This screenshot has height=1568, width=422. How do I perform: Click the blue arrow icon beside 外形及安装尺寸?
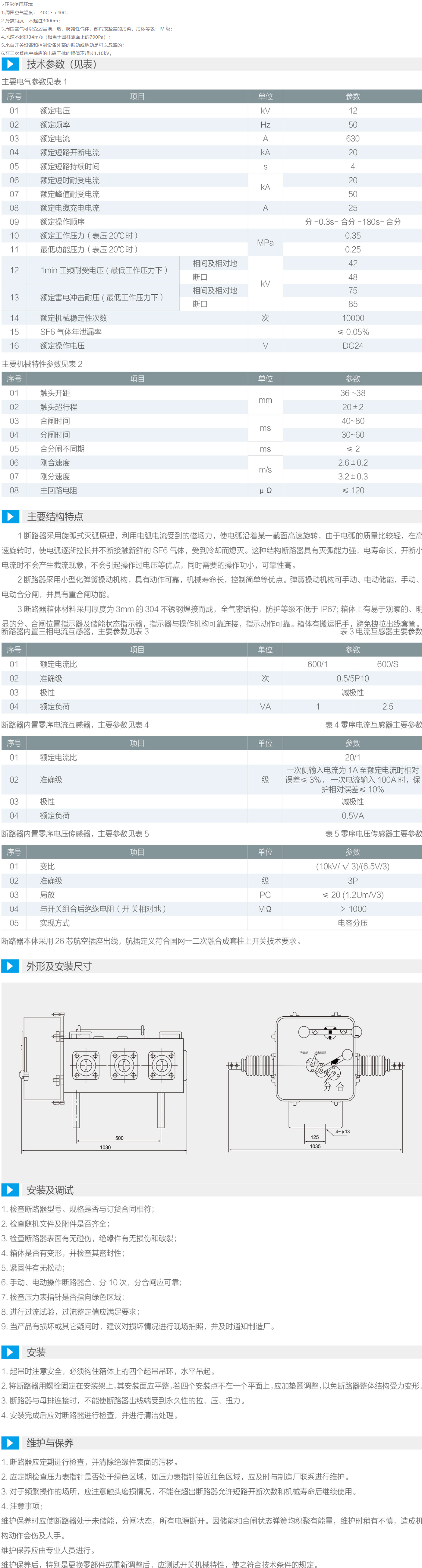click(x=10, y=966)
